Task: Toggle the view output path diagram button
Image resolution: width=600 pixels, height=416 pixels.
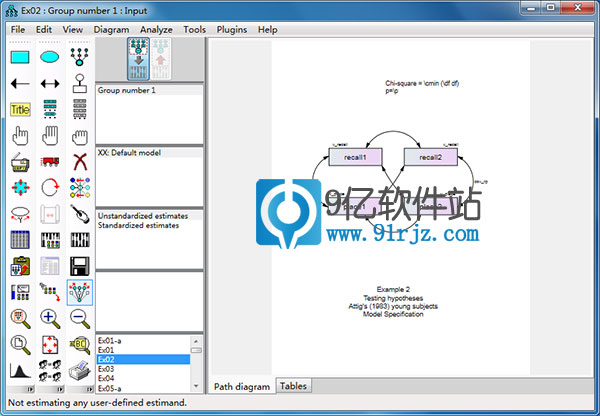Action: [160, 59]
